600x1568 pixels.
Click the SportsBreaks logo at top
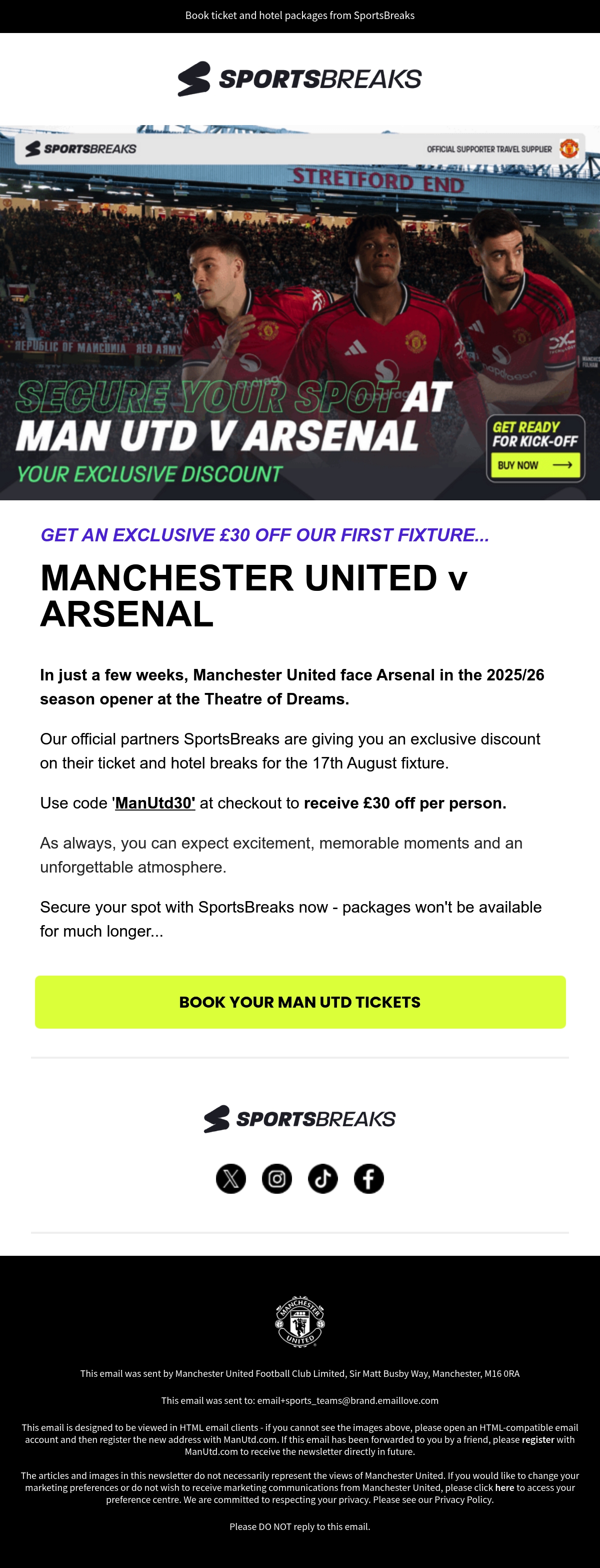click(299, 79)
